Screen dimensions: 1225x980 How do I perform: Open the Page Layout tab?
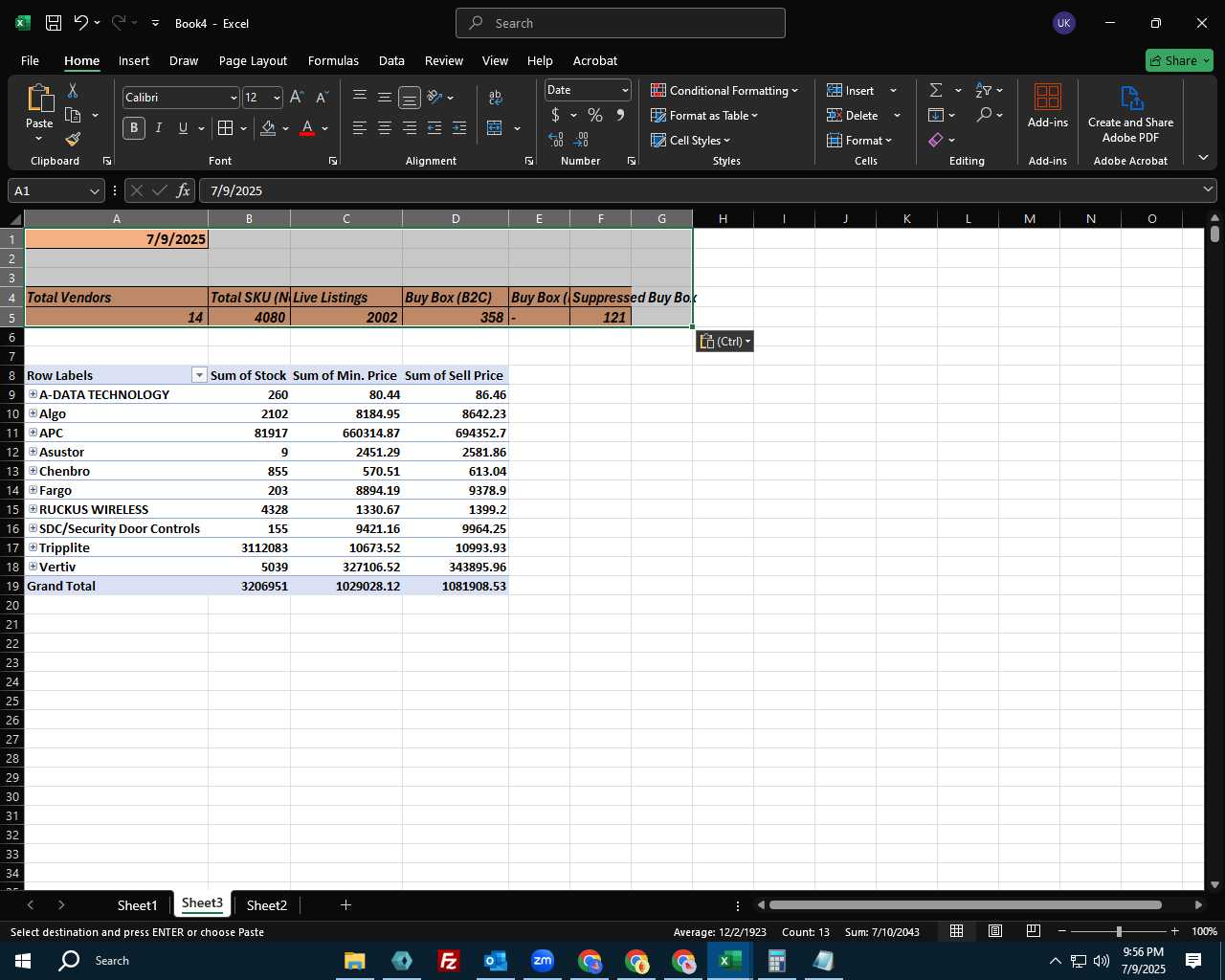pyautogui.click(x=253, y=60)
